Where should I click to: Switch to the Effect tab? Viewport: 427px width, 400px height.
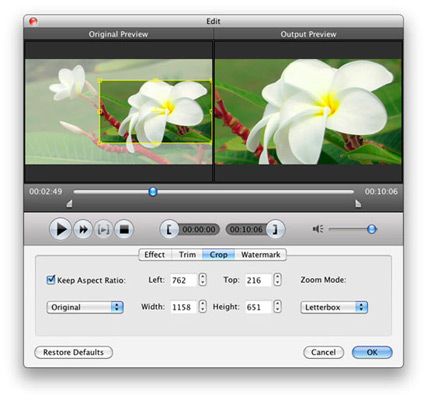[x=155, y=255]
